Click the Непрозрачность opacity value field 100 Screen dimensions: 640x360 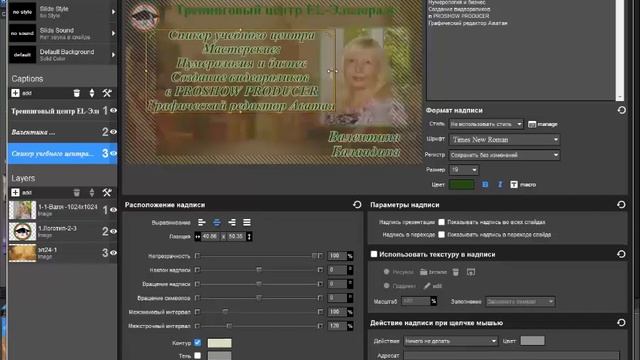(x=337, y=256)
